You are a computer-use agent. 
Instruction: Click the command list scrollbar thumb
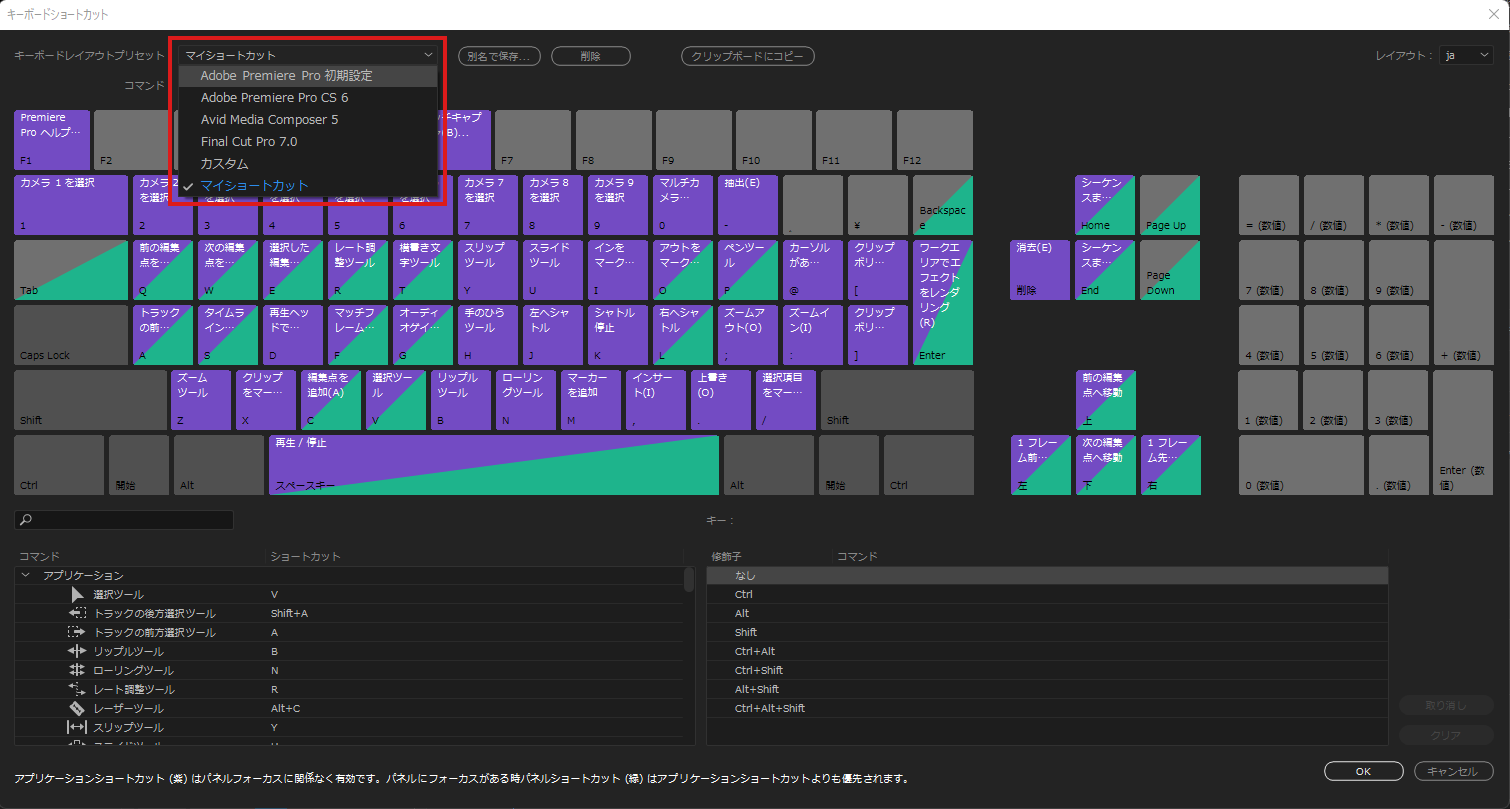[x=688, y=580]
